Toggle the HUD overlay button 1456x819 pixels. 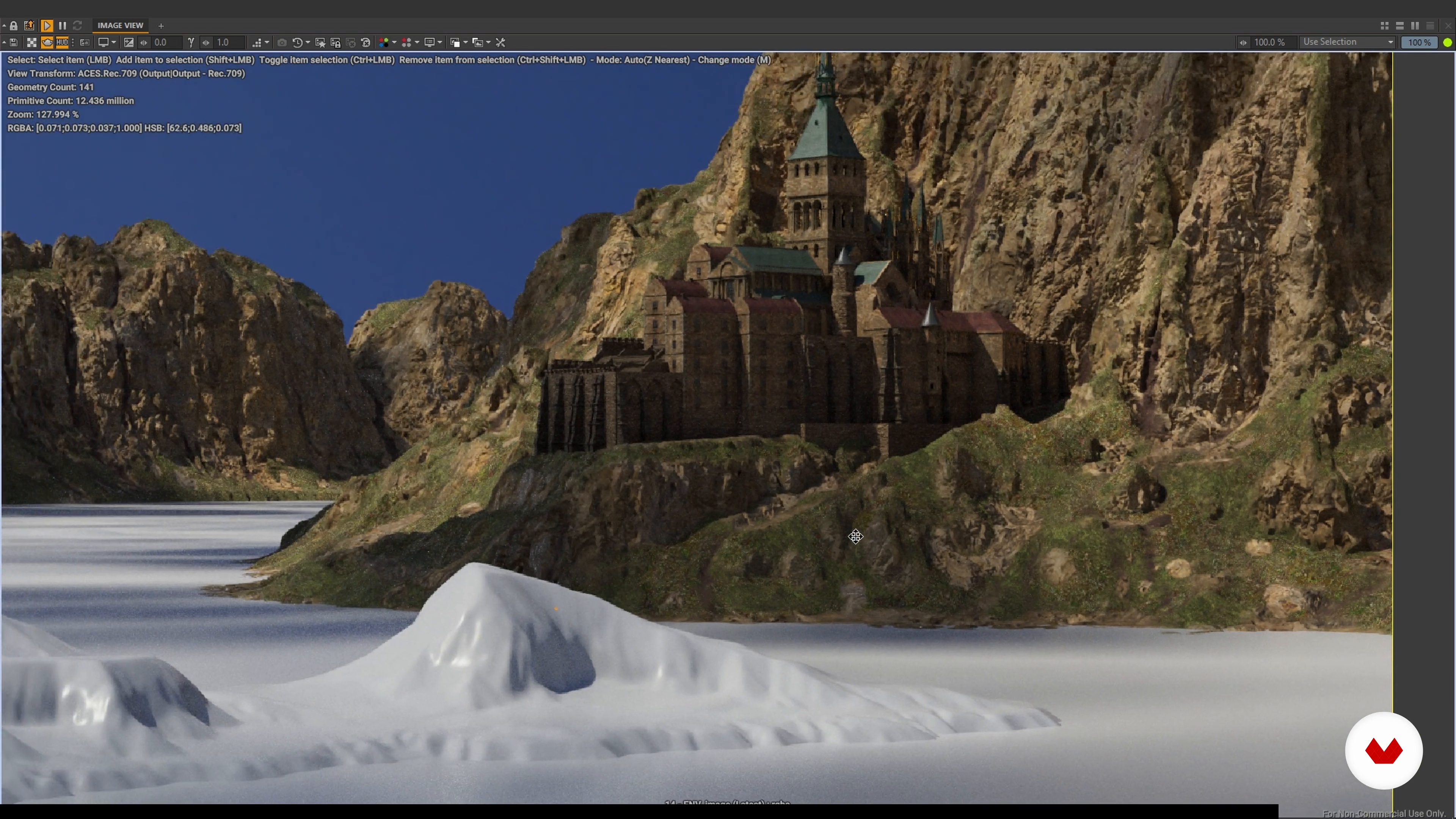(62, 42)
